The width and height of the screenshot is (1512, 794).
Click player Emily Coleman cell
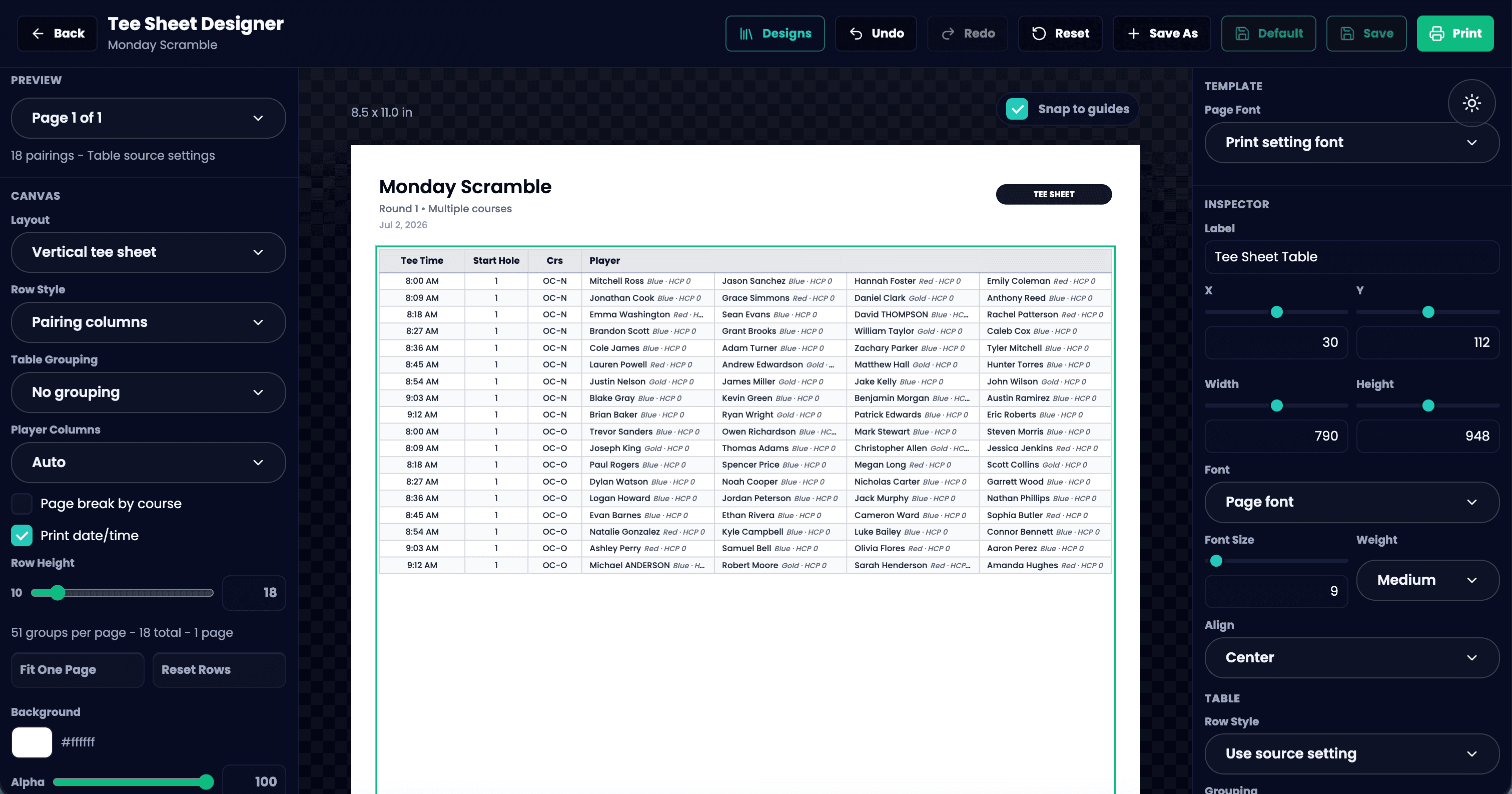pos(1045,281)
